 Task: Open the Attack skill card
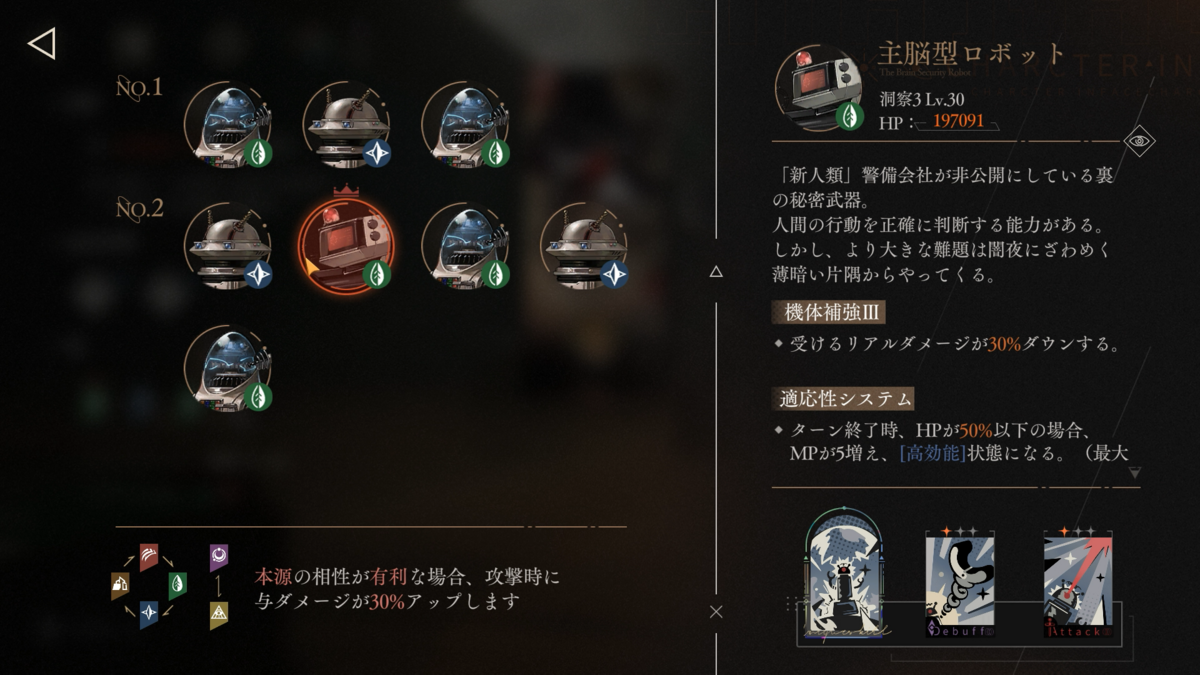pyautogui.click(x=1078, y=585)
